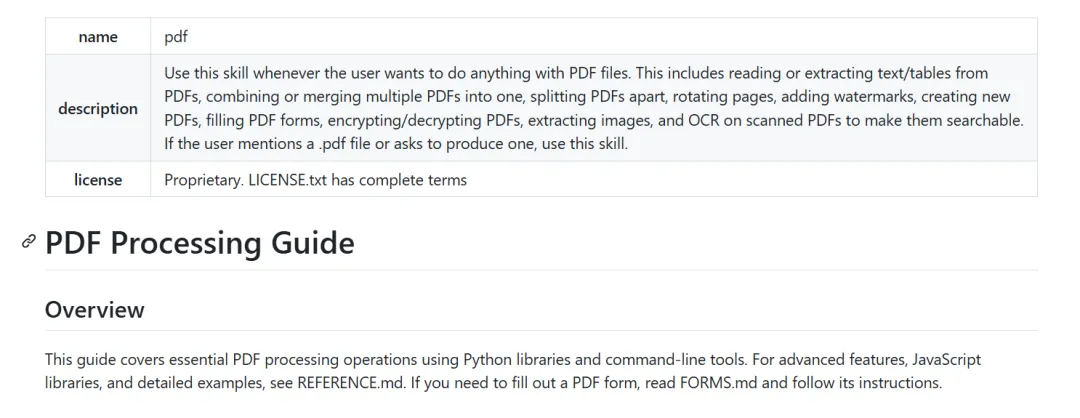Click the anchor link icon beside PDF Processing Guide
Screen dimensions: 1080x418
29,242
